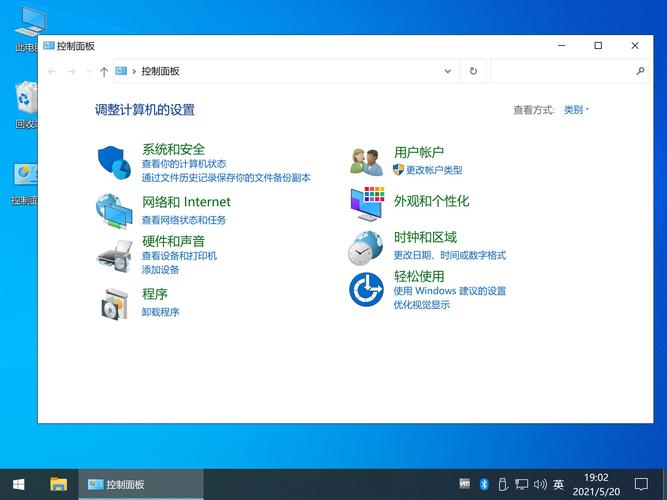
Task: Open the volume speaker tray icon
Action: pyautogui.click(x=540, y=484)
